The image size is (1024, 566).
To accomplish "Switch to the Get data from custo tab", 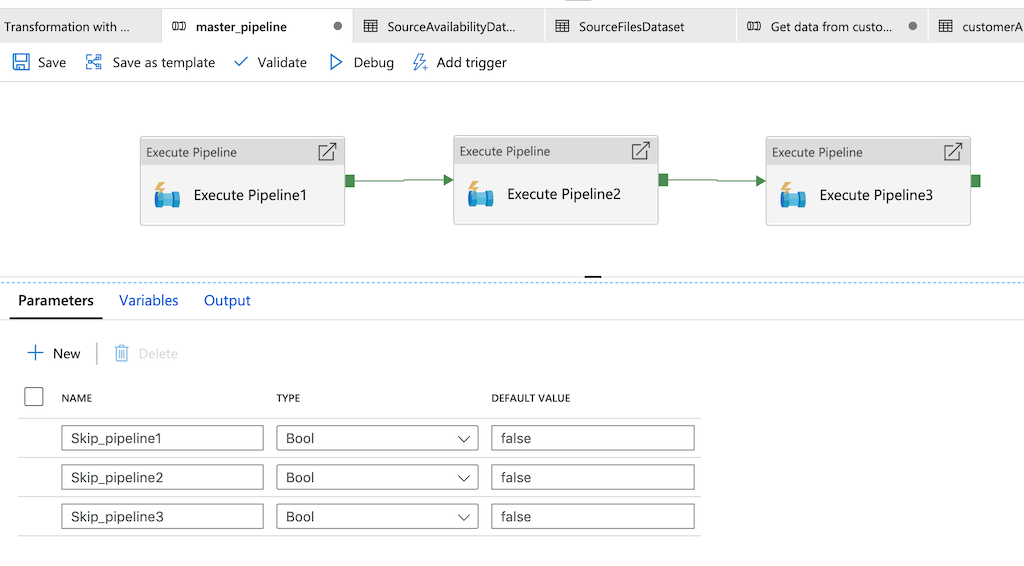I will click(x=832, y=26).
